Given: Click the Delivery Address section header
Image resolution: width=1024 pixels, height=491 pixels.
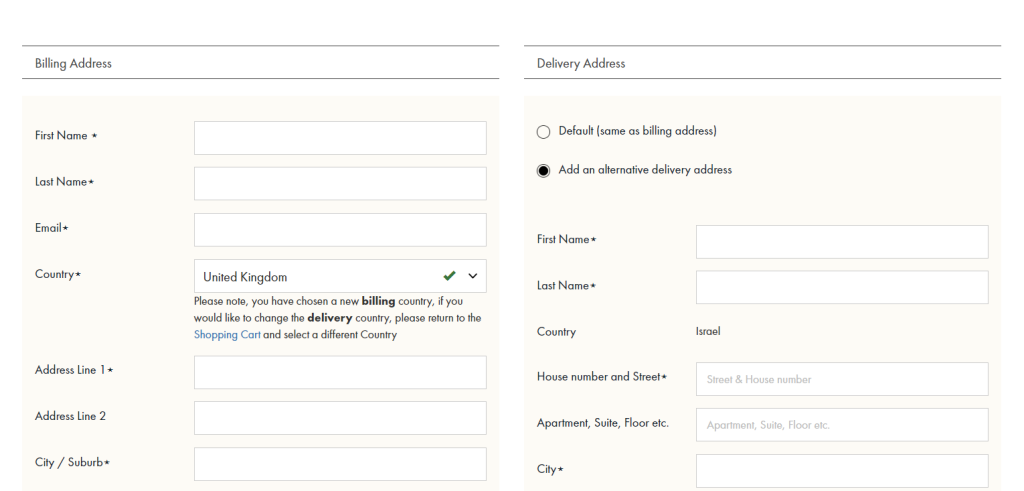Looking at the screenshot, I should click(581, 63).
